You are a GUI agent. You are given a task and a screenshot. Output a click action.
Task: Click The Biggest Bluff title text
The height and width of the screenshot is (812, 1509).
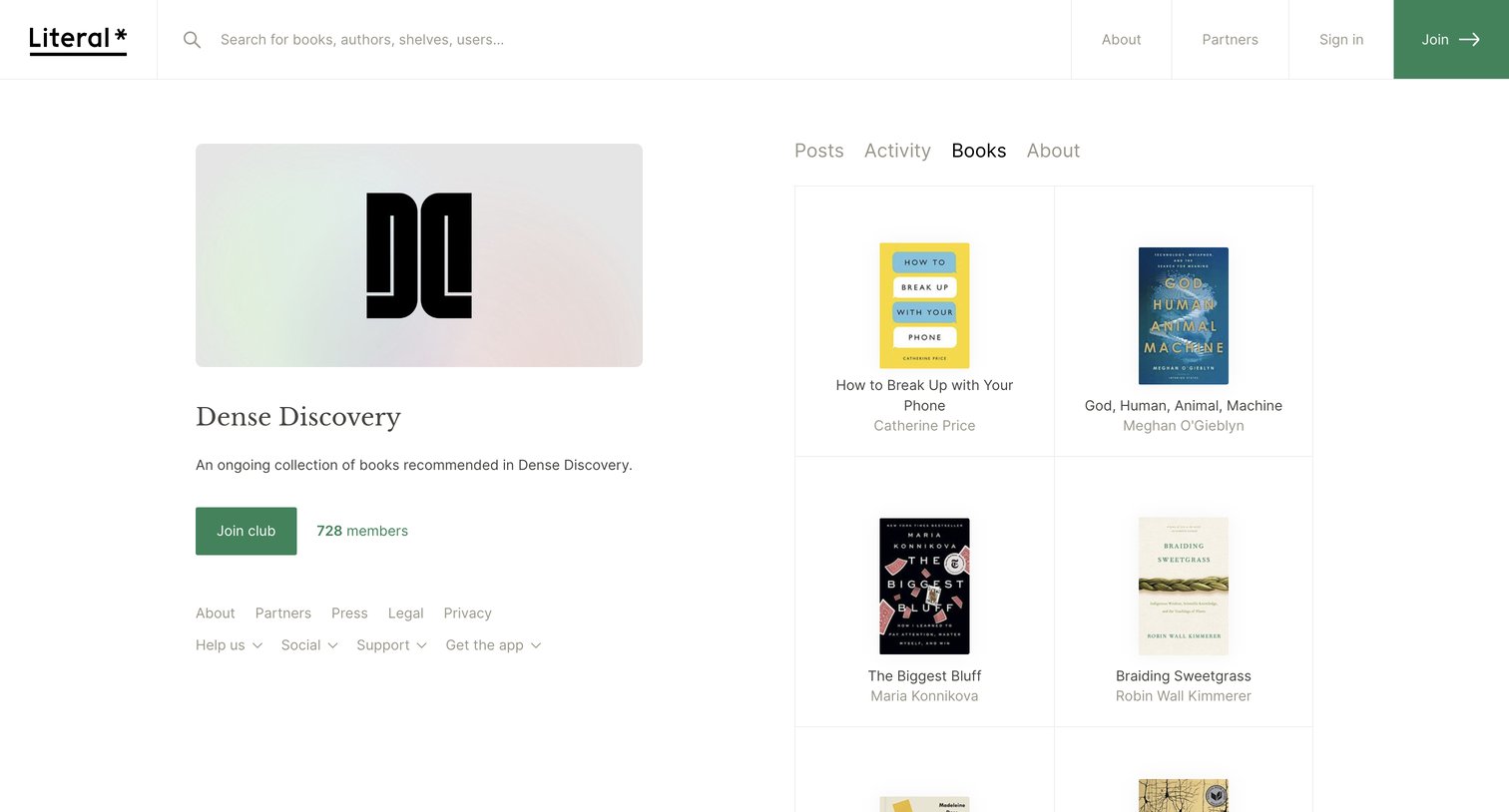[924, 676]
